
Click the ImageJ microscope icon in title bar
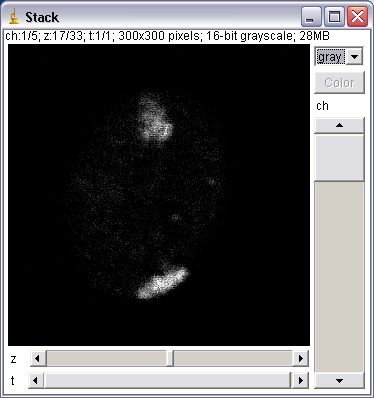(x=14, y=17)
